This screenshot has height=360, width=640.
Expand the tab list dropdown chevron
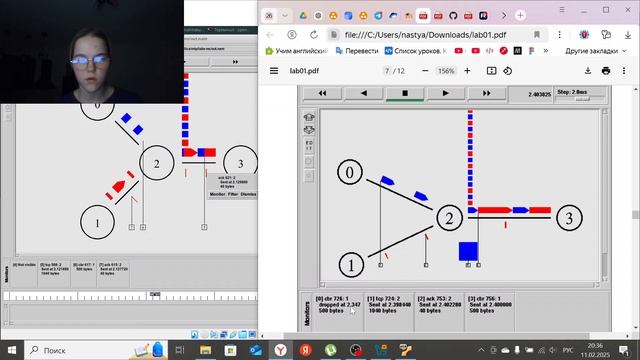285,16
